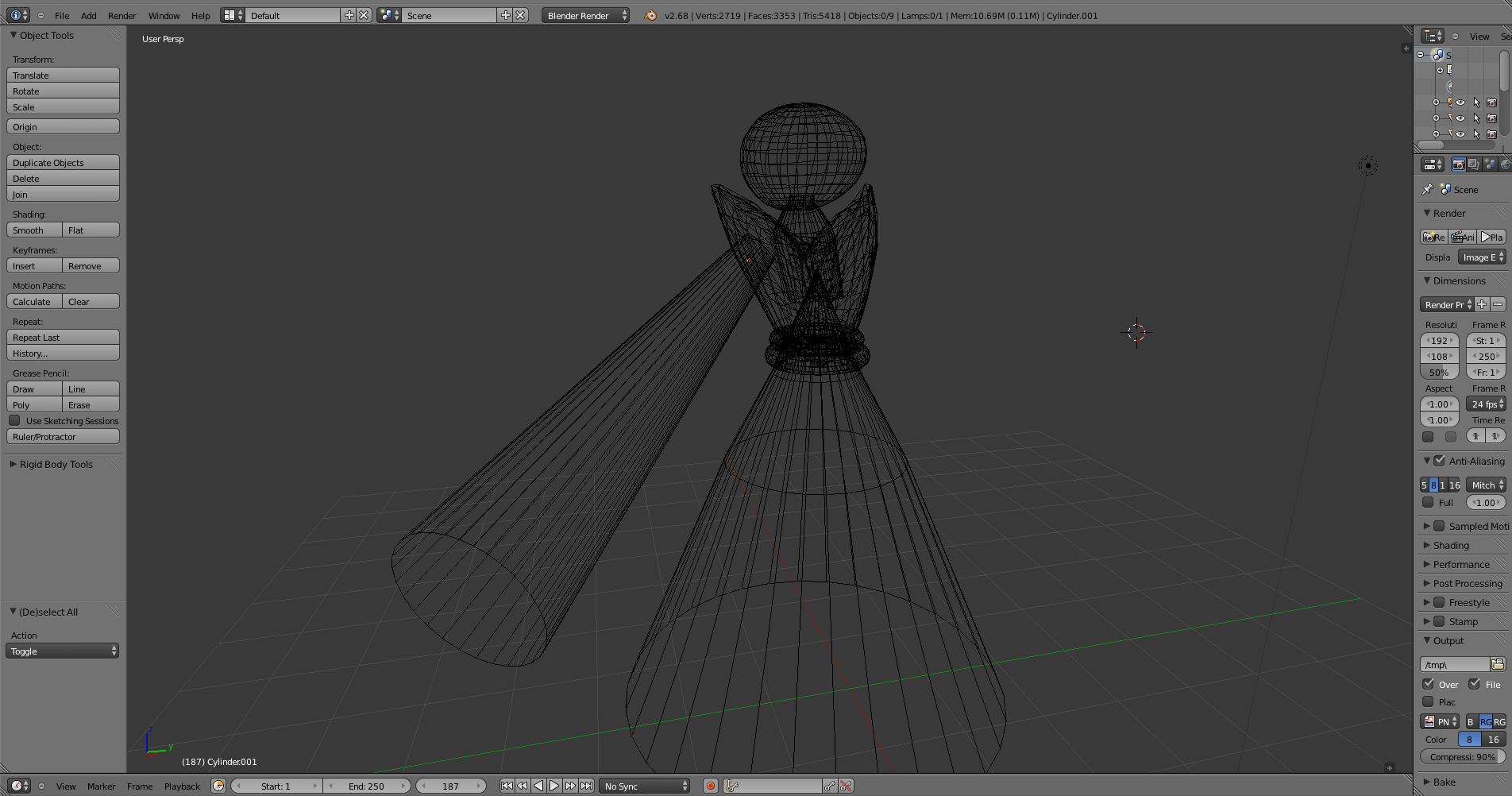The image size is (1512, 796).
Task: Toggle use preview range clock icon
Action: click(x=218, y=786)
